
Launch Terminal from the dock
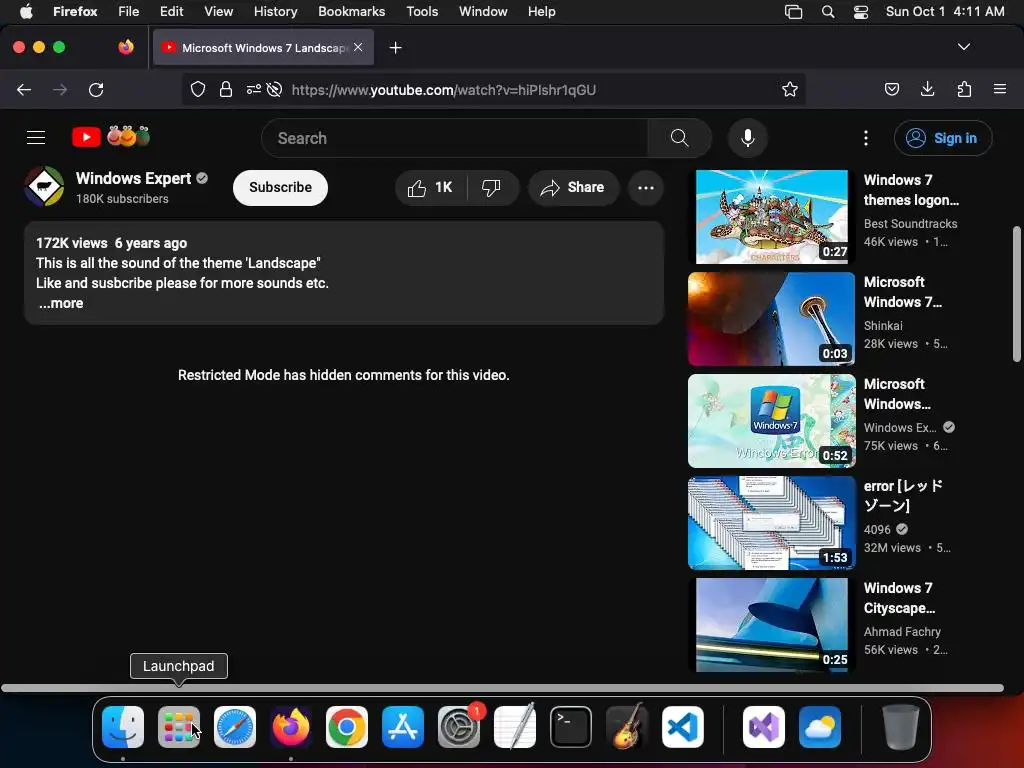[571, 727]
